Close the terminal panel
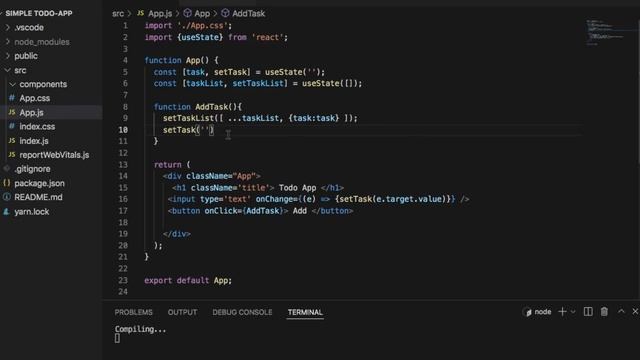 (x=635, y=311)
